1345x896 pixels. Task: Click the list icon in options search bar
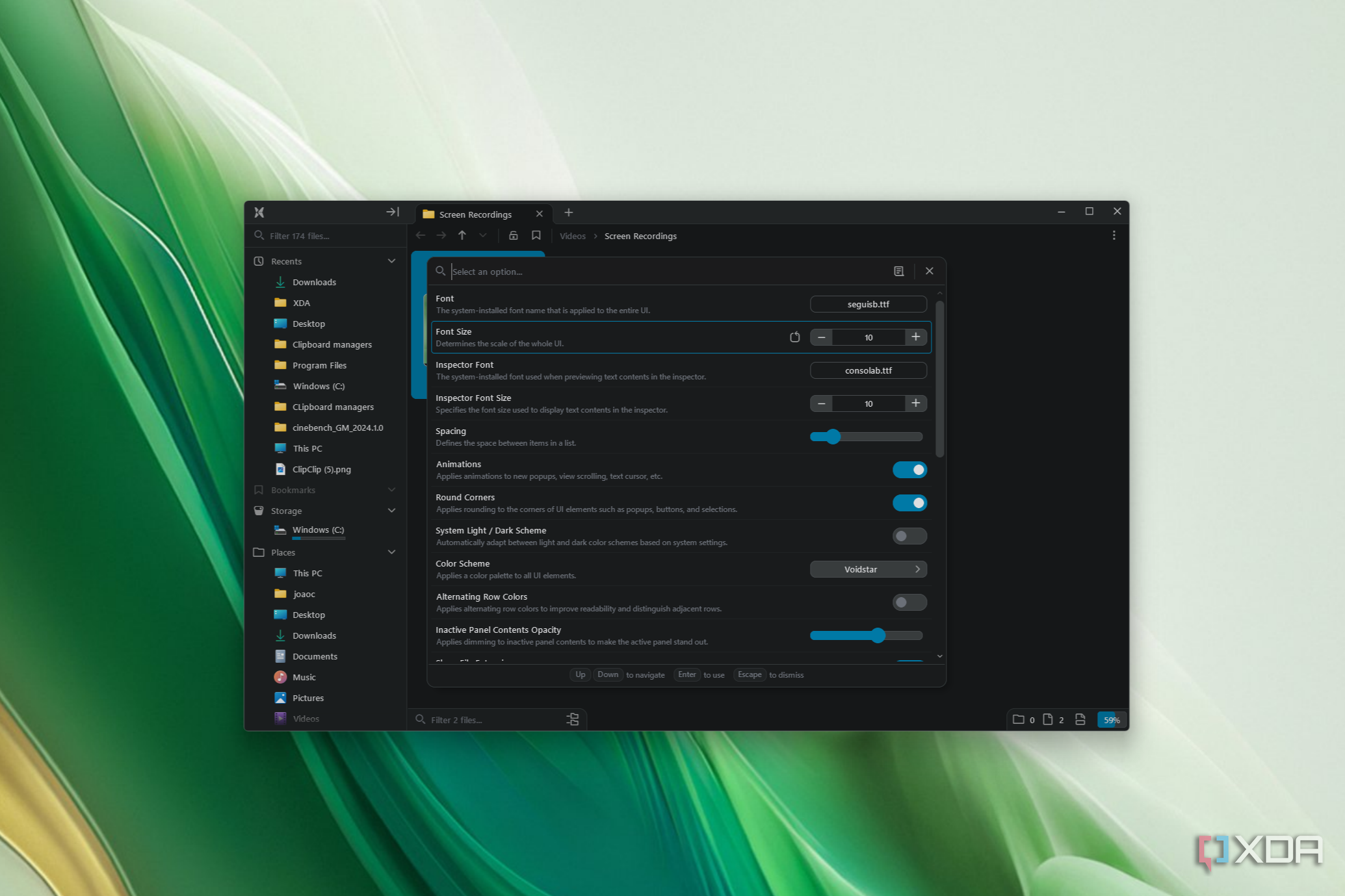click(x=899, y=271)
